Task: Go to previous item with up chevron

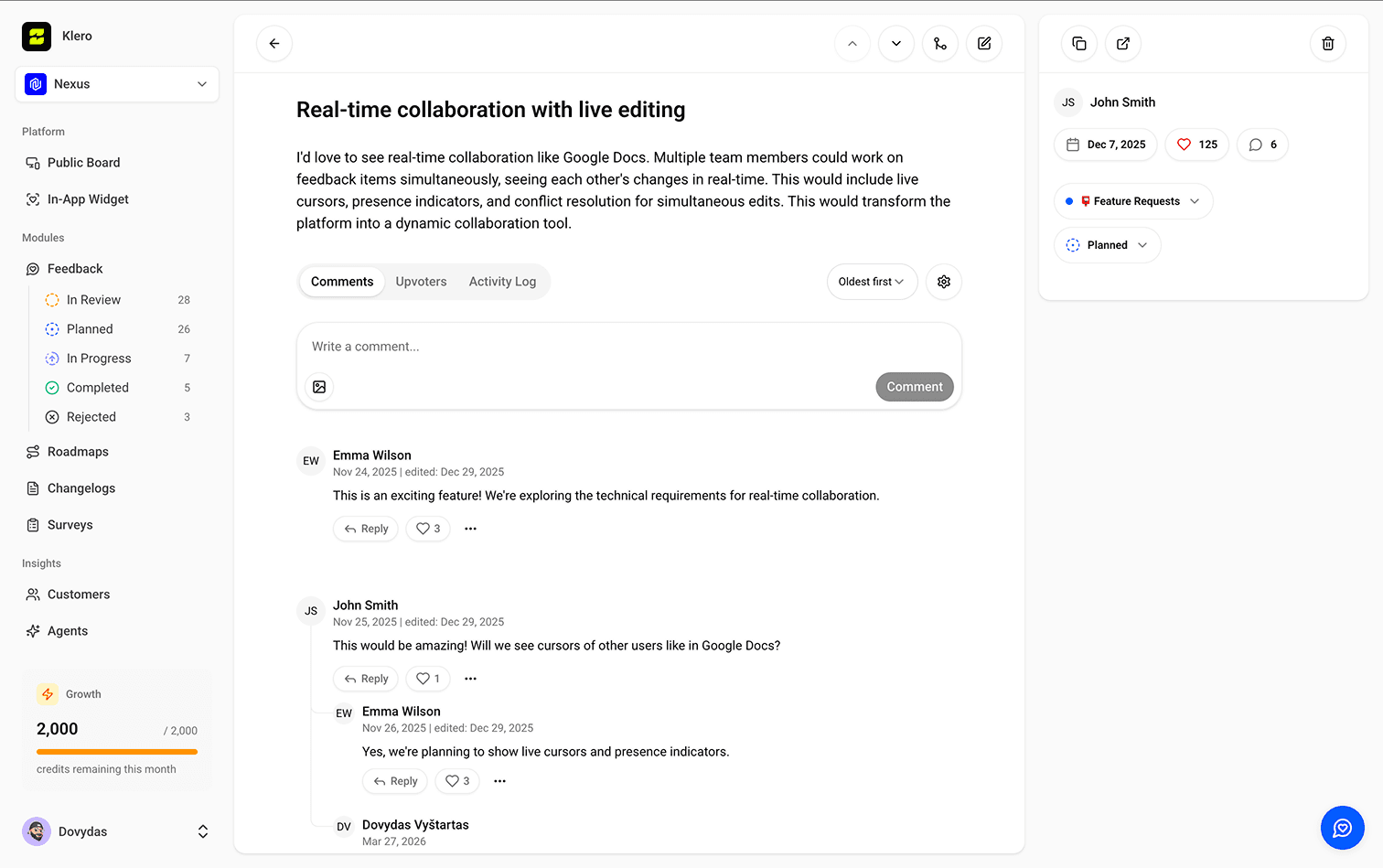Action: click(x=852, y=44)
